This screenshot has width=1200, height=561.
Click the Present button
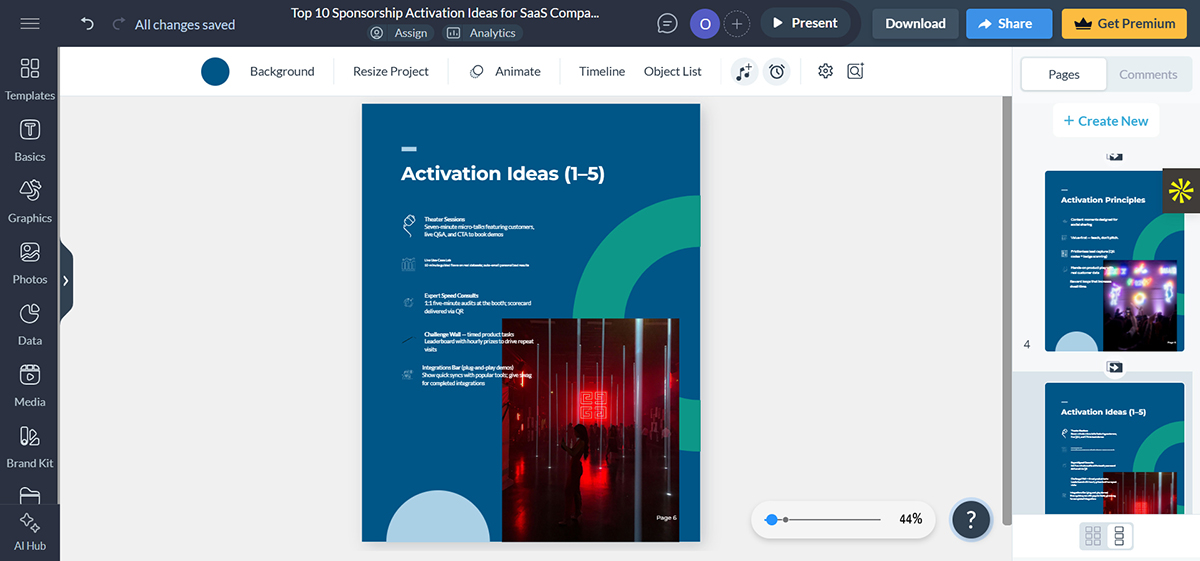pyautogui.click(x=806, y=23)
